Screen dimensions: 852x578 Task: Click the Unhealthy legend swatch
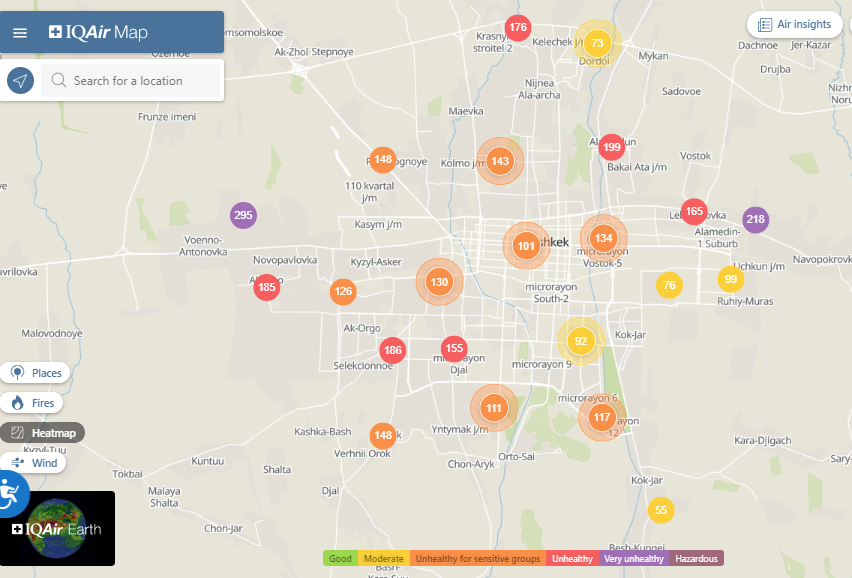coord(572,558)
